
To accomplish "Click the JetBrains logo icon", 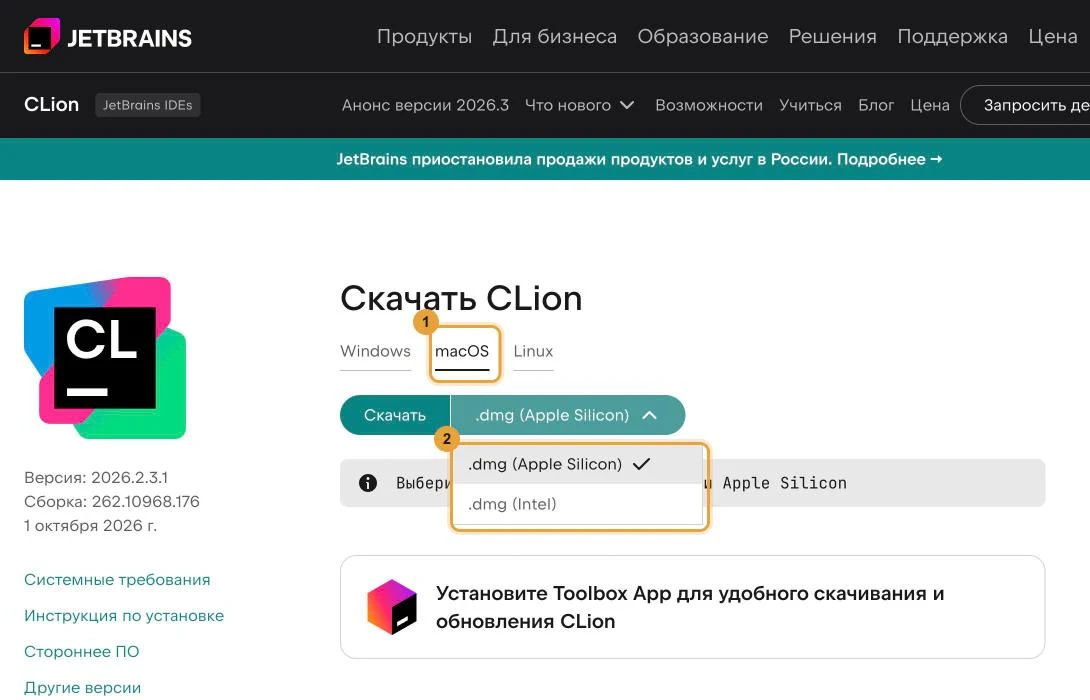I will coord(42,36).
